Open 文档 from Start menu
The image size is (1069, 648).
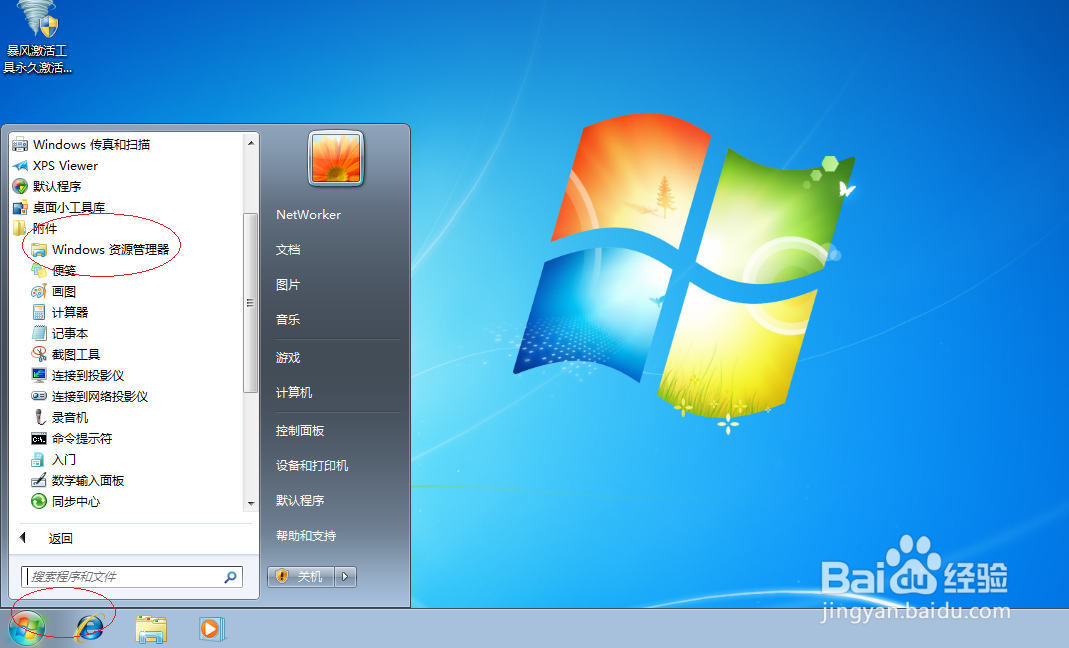[288, 250]
